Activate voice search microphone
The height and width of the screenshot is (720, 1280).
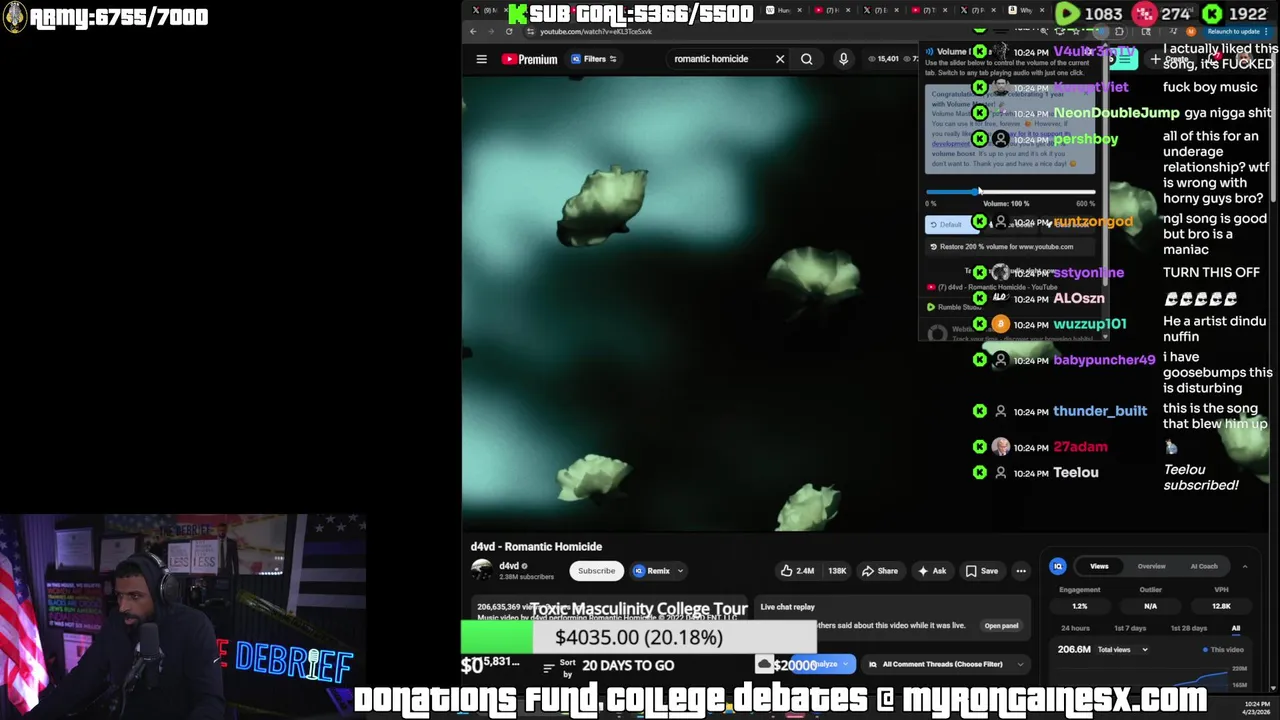(x=843, y=59)
